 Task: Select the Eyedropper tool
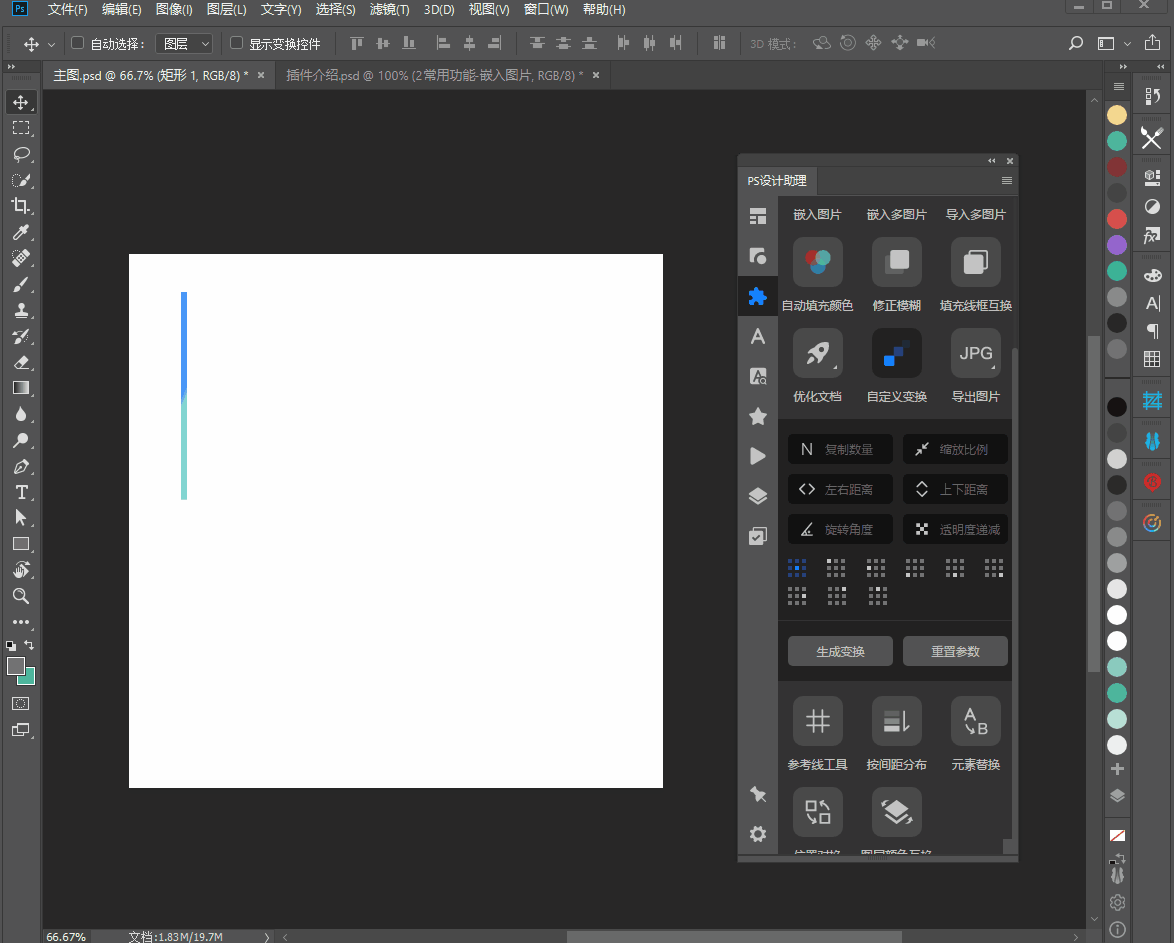(x=21, y=232)
